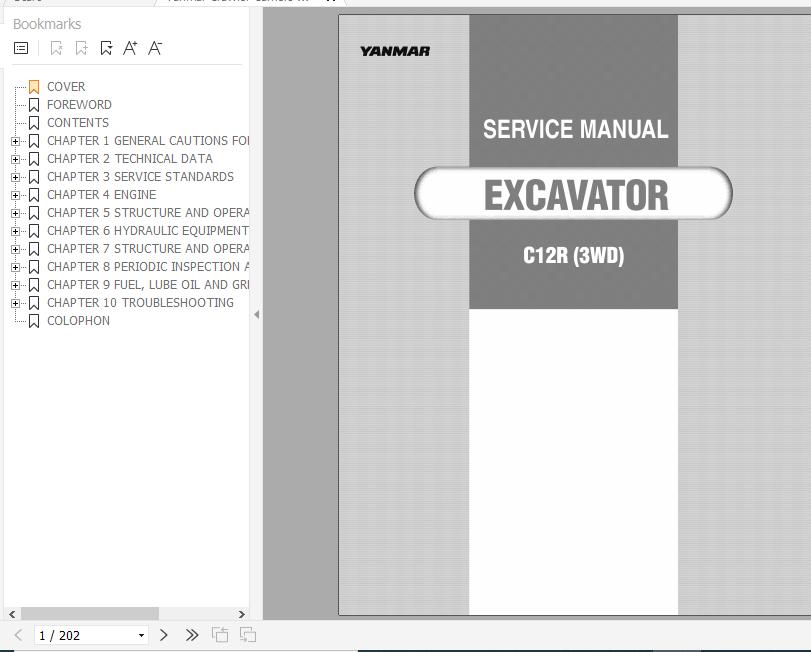Select CHAPTER 6 HYDRAULIC EQUIPMENT bookmark text

pos(148,231)
